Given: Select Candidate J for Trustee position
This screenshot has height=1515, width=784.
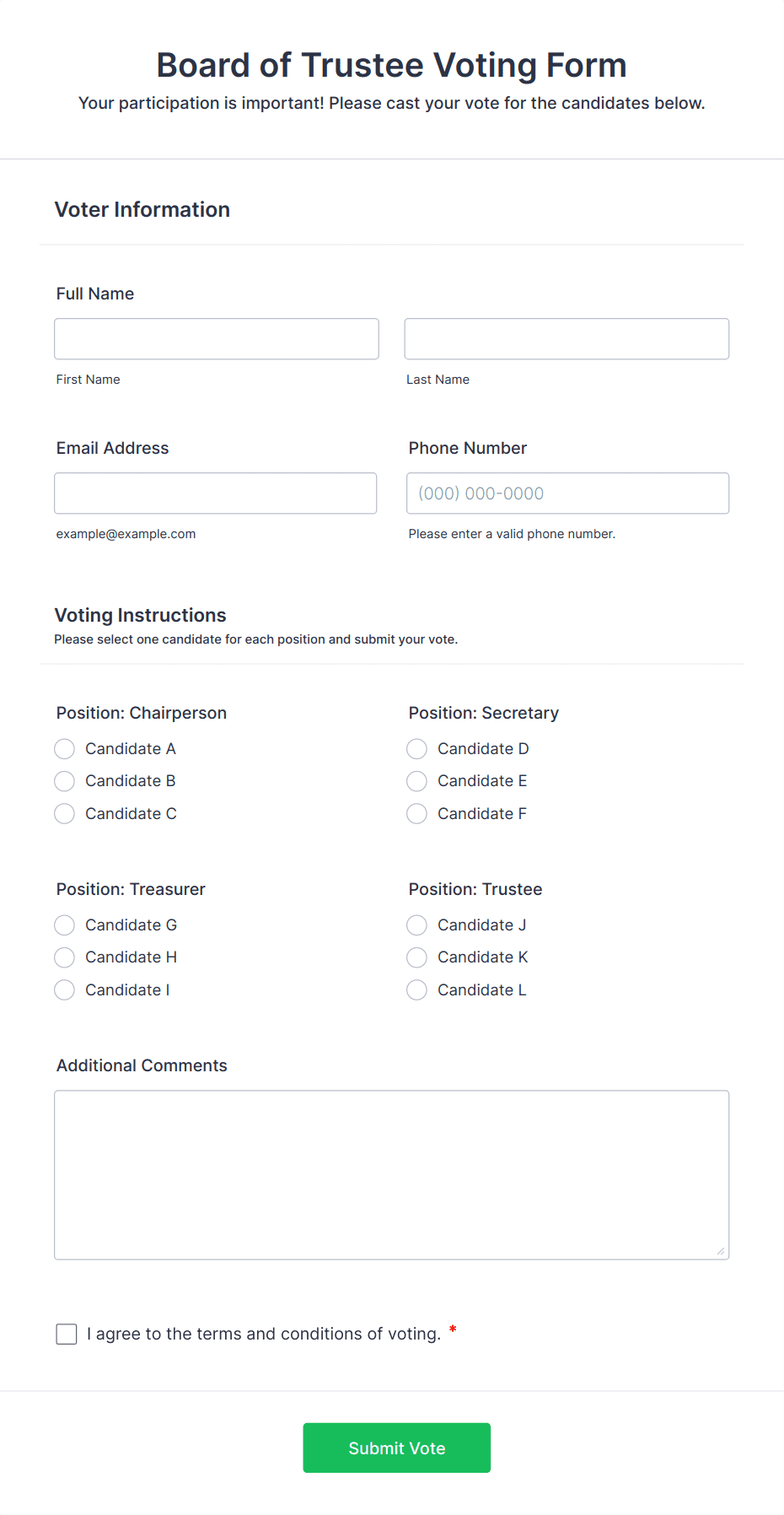Looking at the screenshot, I should click(416, 925).
